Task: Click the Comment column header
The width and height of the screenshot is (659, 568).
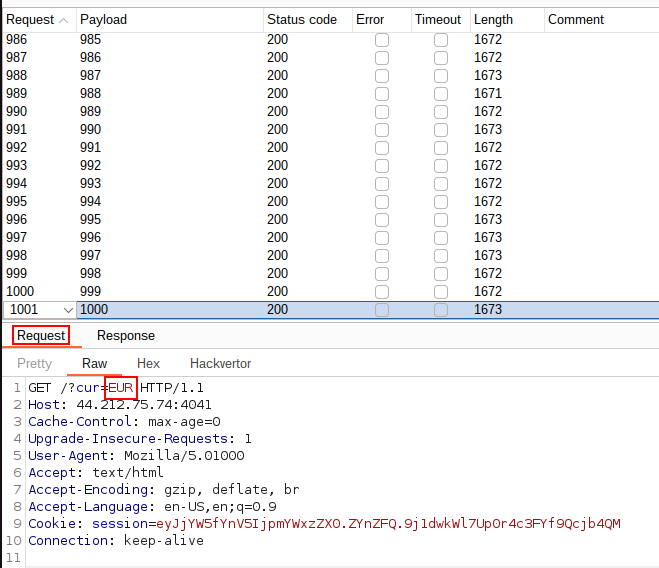Action: (x=601, y=20)
